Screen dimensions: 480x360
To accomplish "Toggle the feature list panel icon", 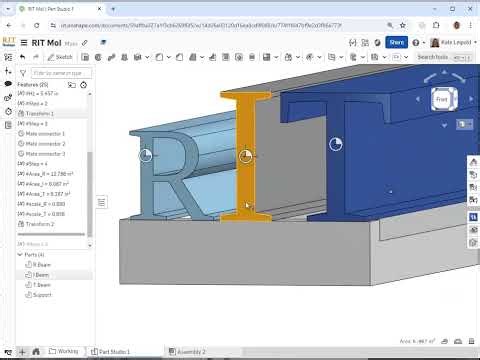I will pos(8,57).
